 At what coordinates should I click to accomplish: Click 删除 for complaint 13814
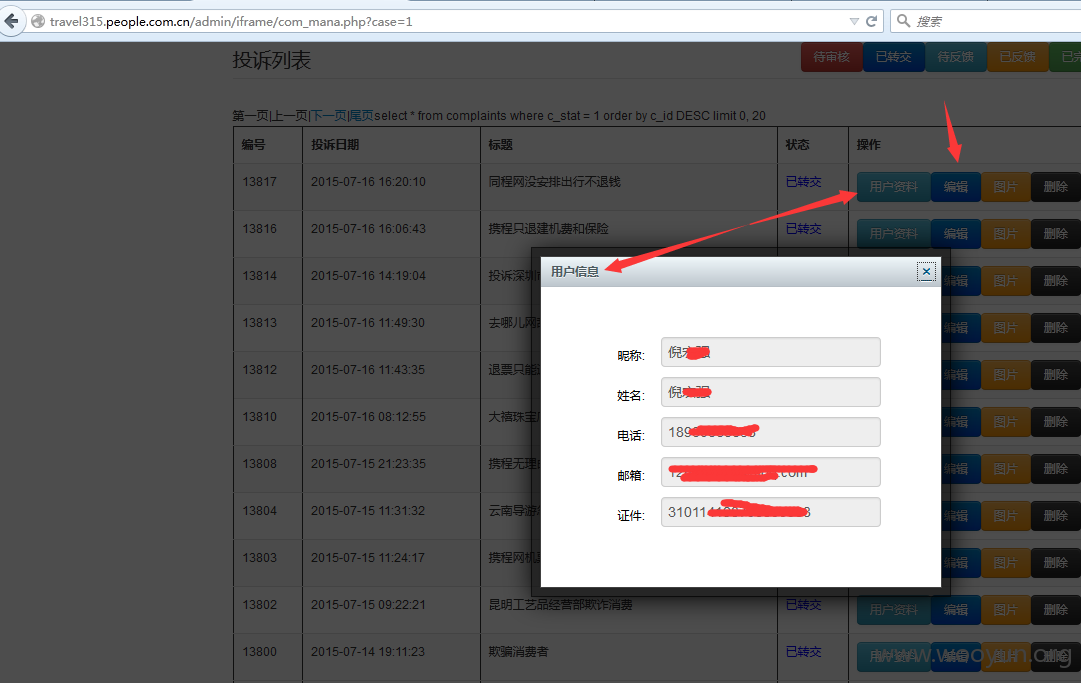pos(1055,281)
